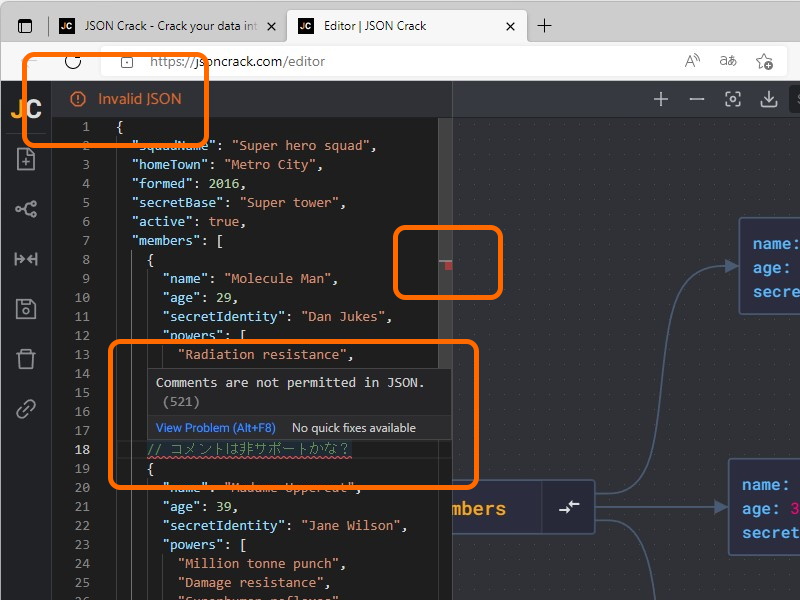Image resolution: width=800 pixels, height=600 pixels.
Task: Click the center view focus icon
Action: click(x=733, y=99)
